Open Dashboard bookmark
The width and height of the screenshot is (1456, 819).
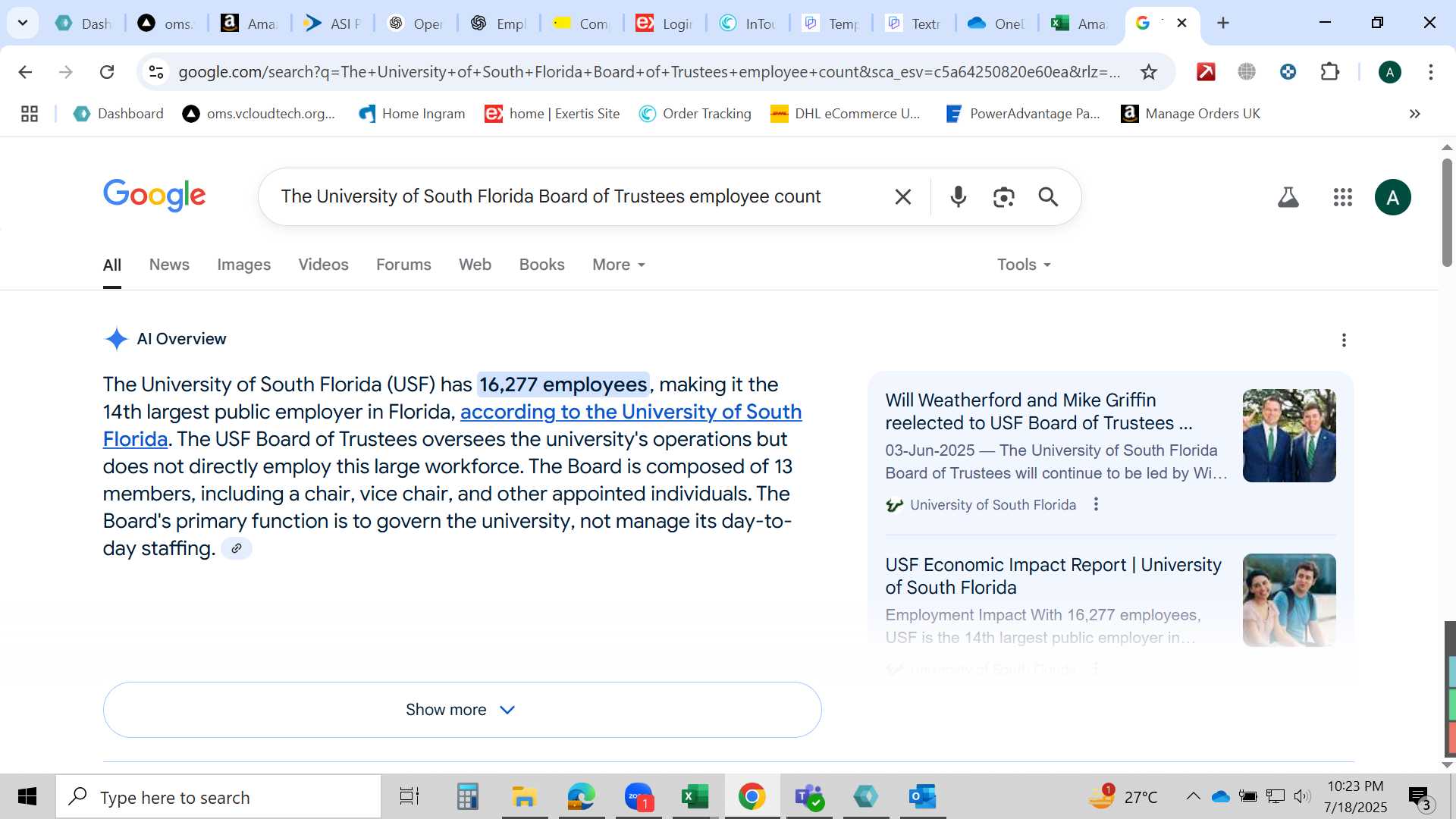tap(118, 114)
